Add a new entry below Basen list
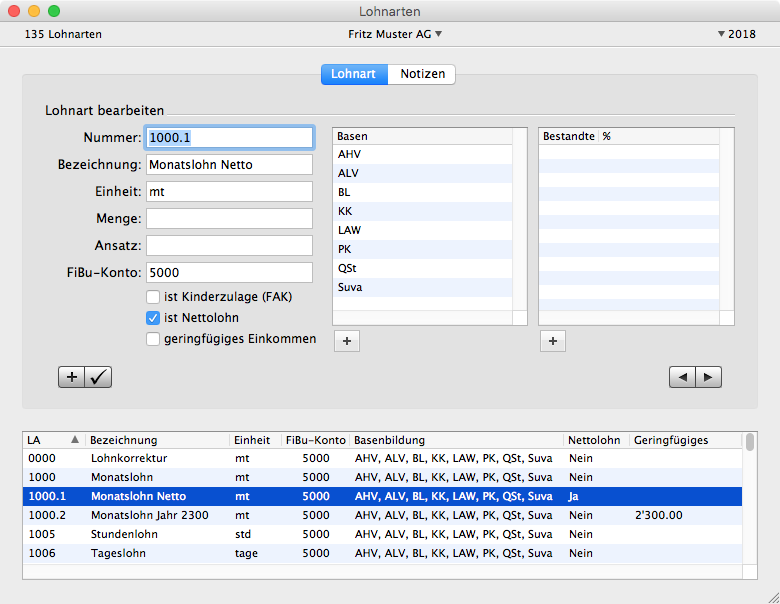Image resolution: width=780 pixels, height=604 pixels. point(347,341)
